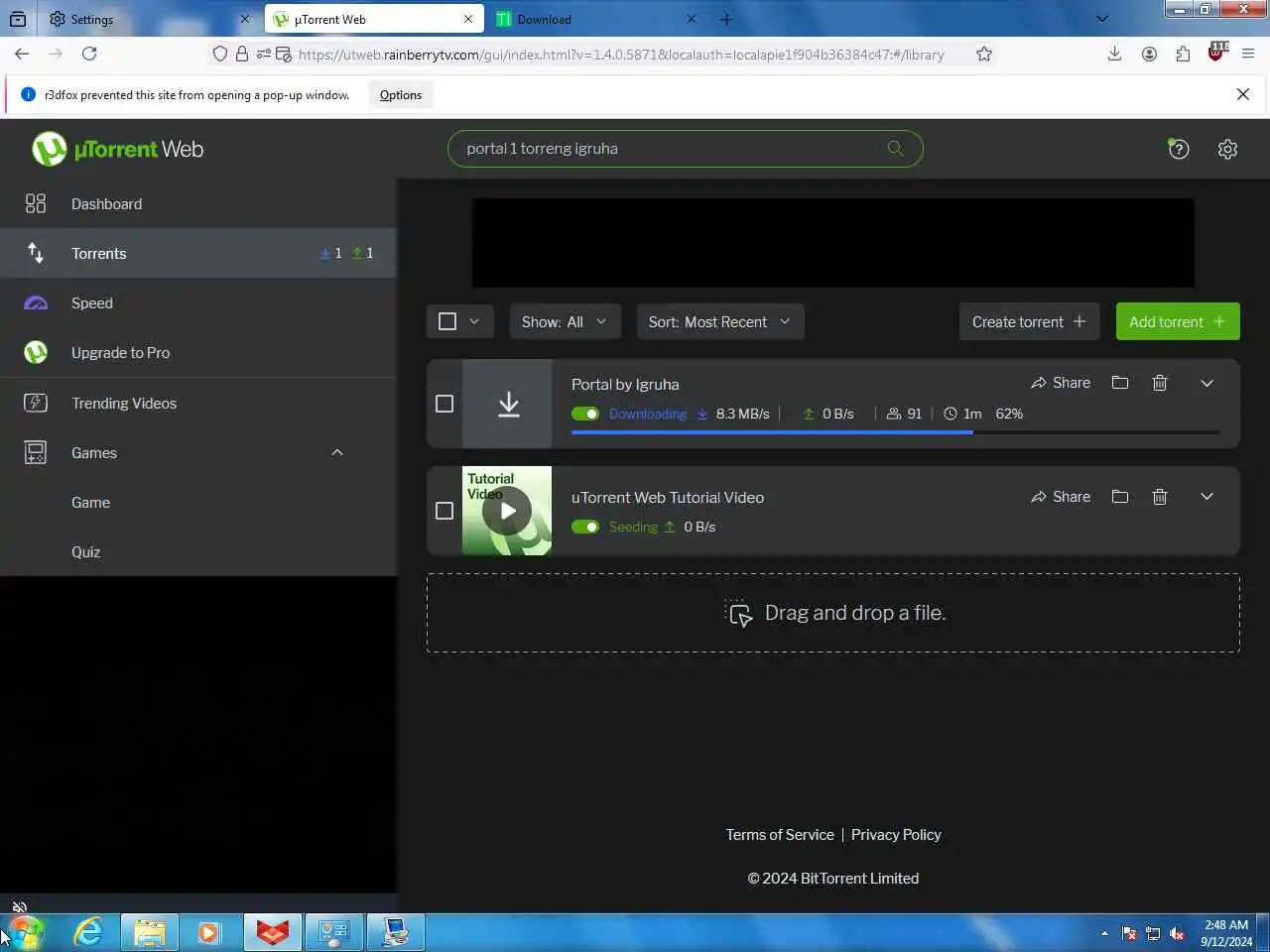The height and width of the screenshot is (952, 1270).
Task: Select the Portal by Igruha checkbox
Action: pos(444,404)
